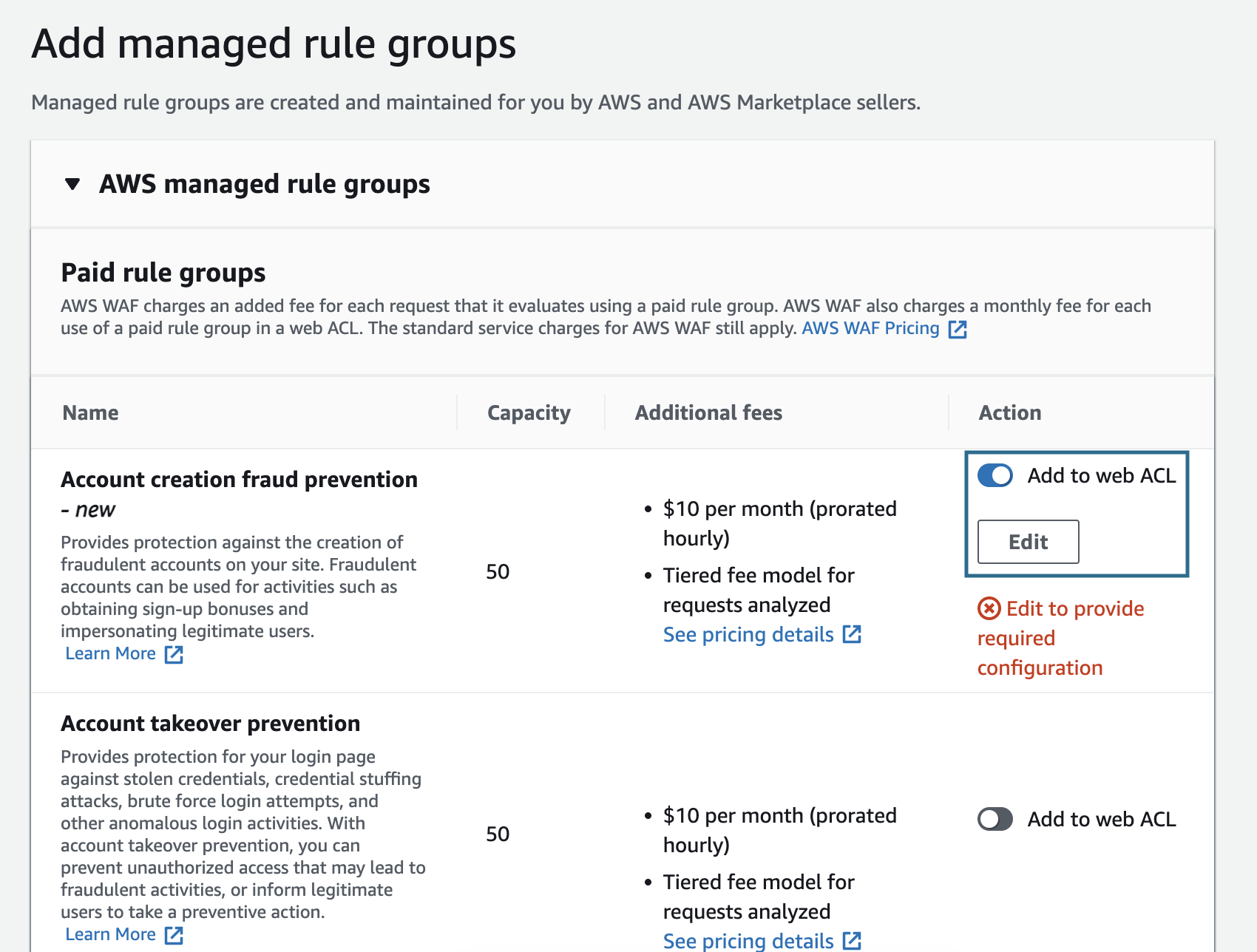The image size is (1257, 952).
Task: Click the Account takeover prevention title
Action: tap(210, 723)
